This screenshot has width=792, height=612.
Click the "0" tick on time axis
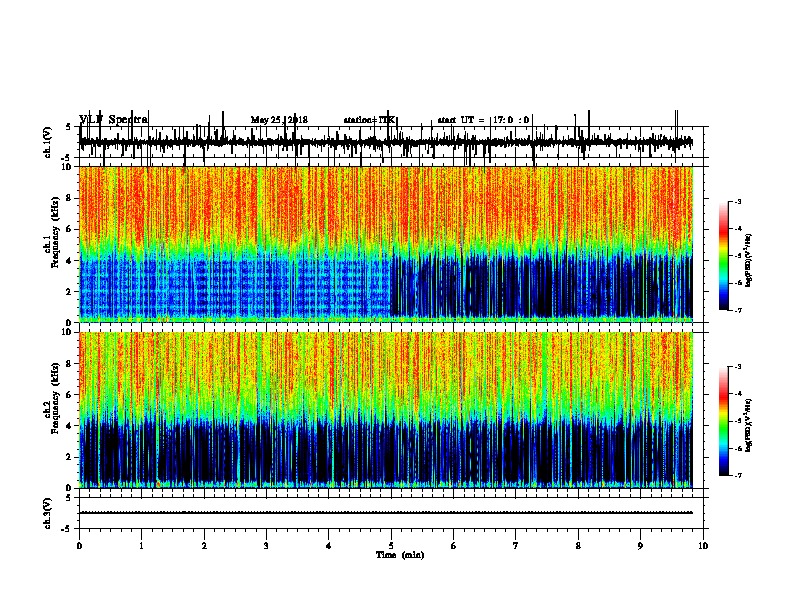click(79, 546)
